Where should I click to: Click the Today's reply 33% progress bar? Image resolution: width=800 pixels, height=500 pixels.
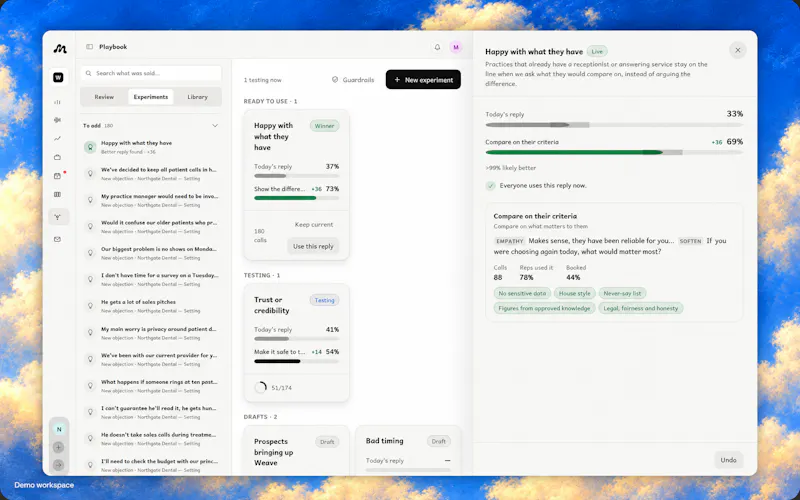tap(614, 125)
